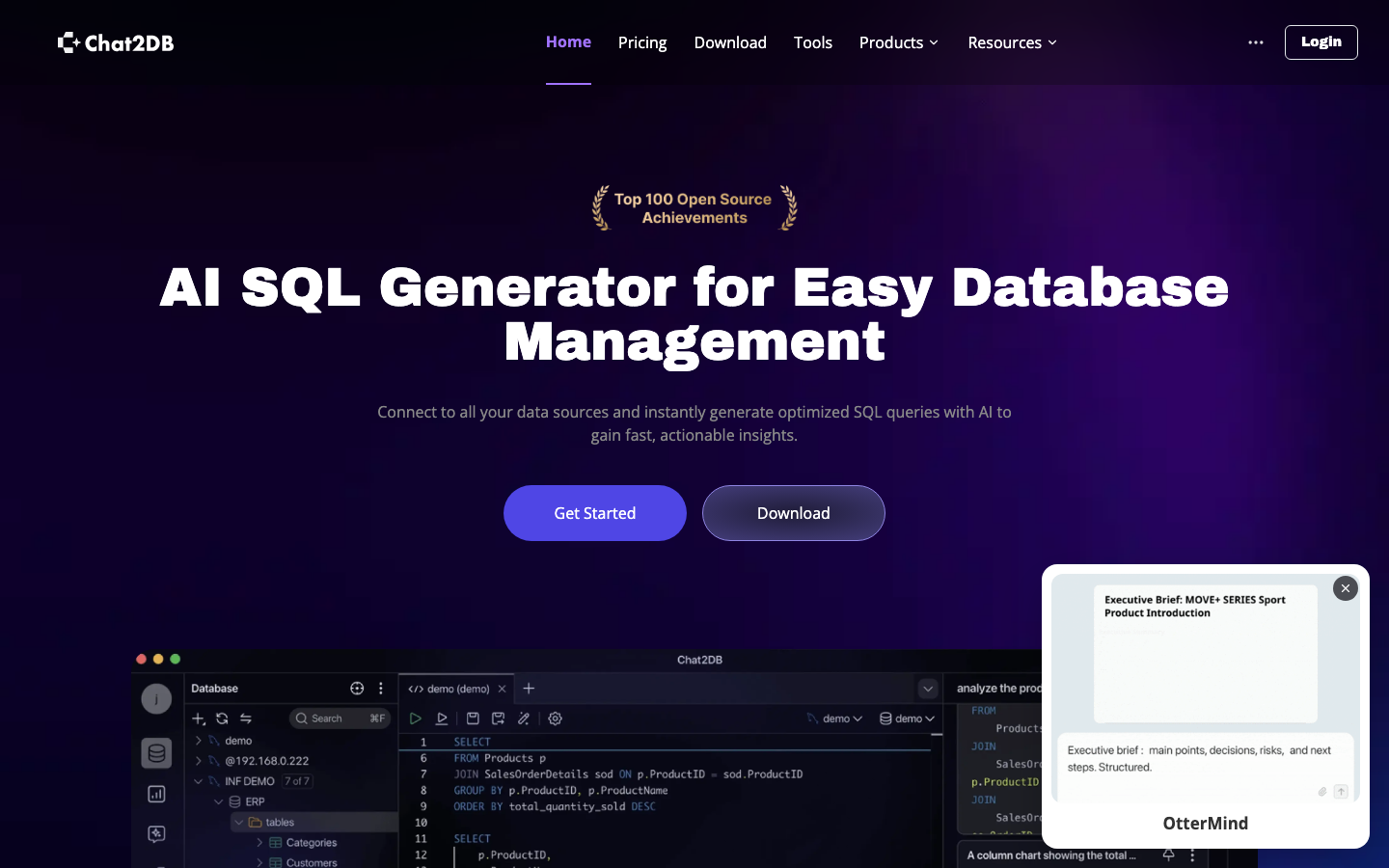Click the Login button
Screen dimensions: 1389x868
coord(1321,42)
